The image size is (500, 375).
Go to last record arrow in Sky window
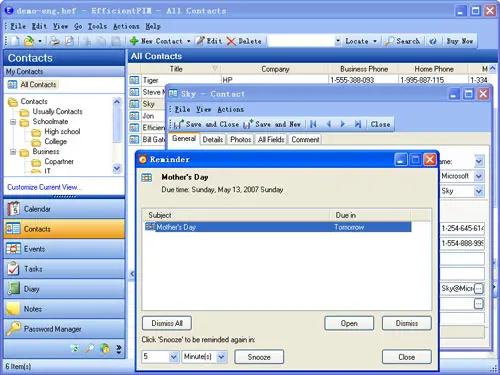pos(357,124)
